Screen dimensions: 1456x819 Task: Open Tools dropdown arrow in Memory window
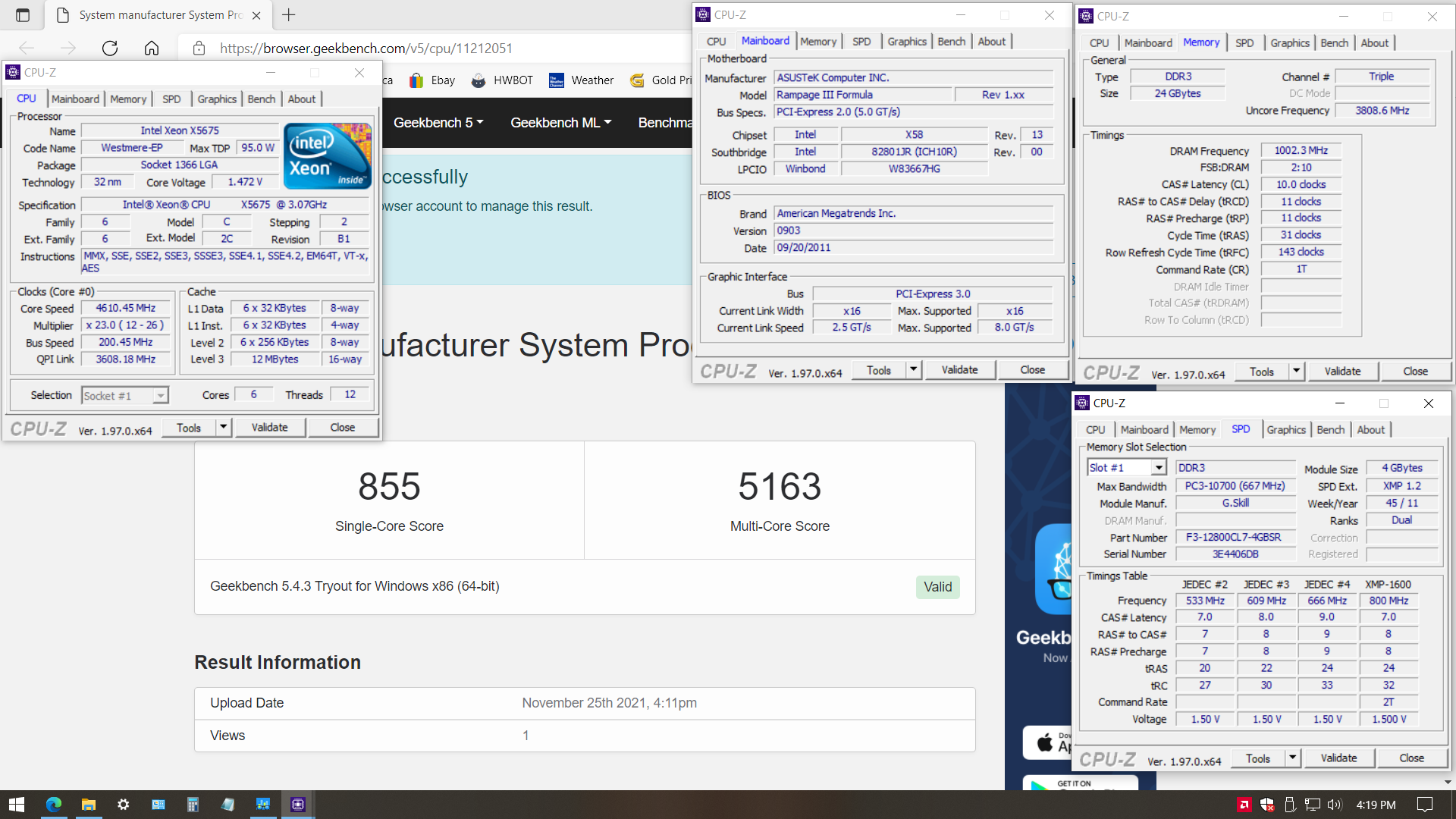(1297, 372)
